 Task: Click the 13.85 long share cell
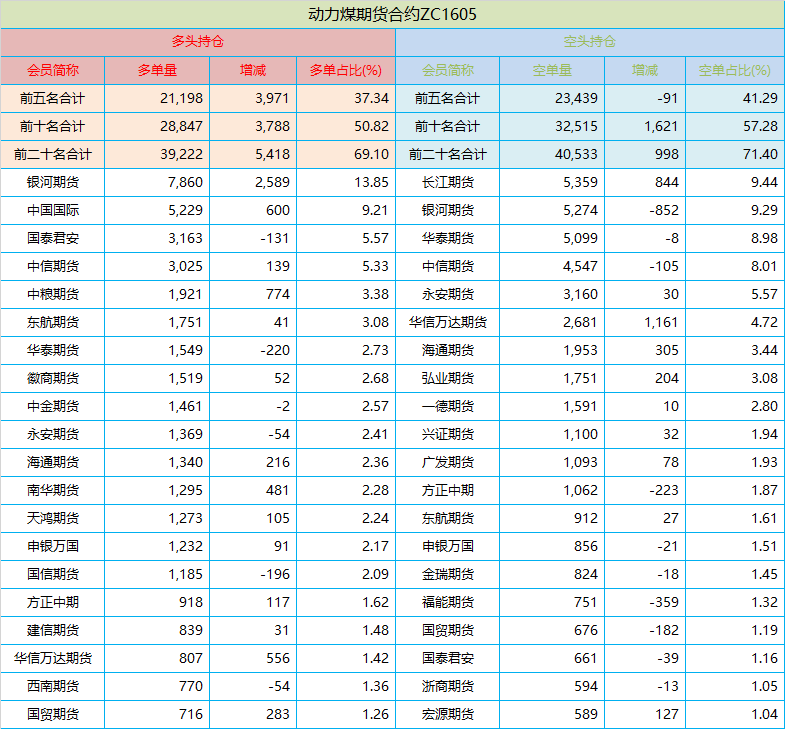click(x=346, y=182)
